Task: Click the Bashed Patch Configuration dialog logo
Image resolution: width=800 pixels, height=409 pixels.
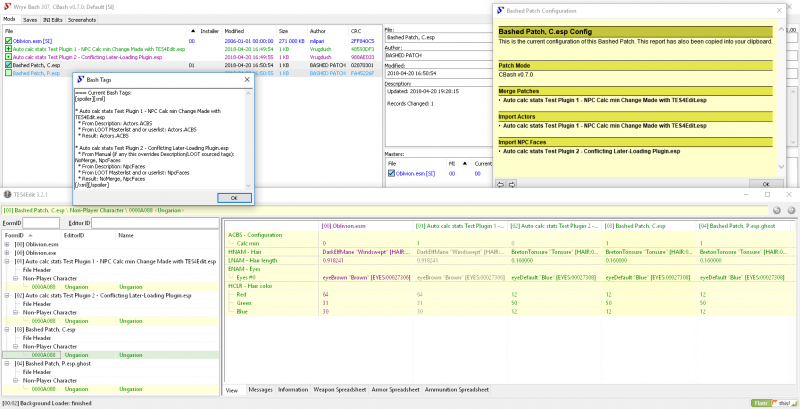Action: (501, 10)
